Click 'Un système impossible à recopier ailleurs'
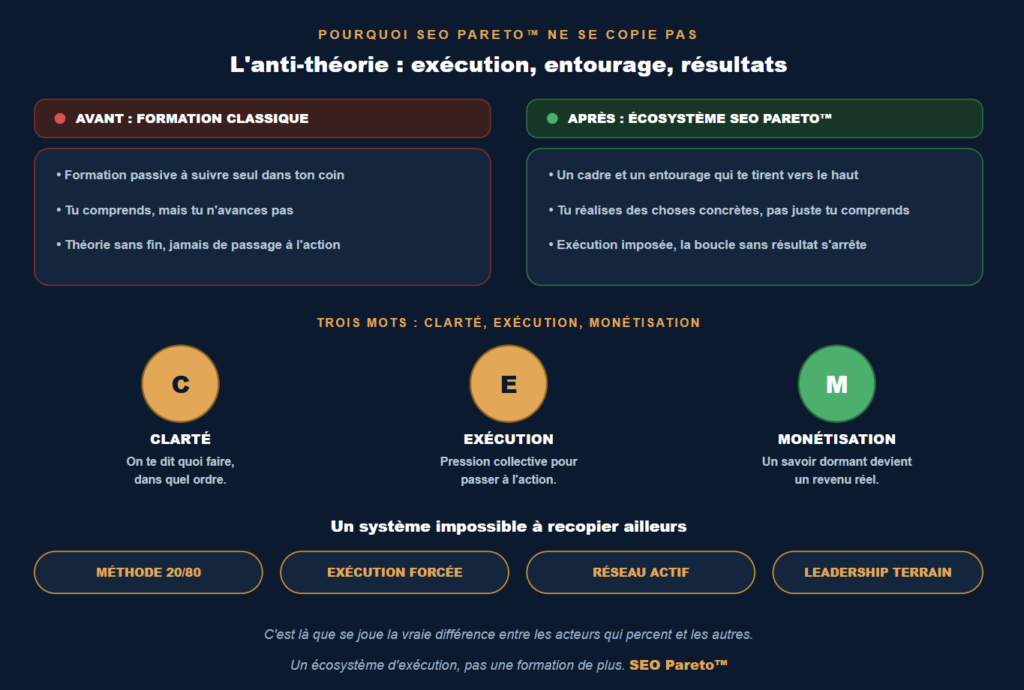Image resolution: width=1024 pixels, height=690 pixels. tap(509, 527)
